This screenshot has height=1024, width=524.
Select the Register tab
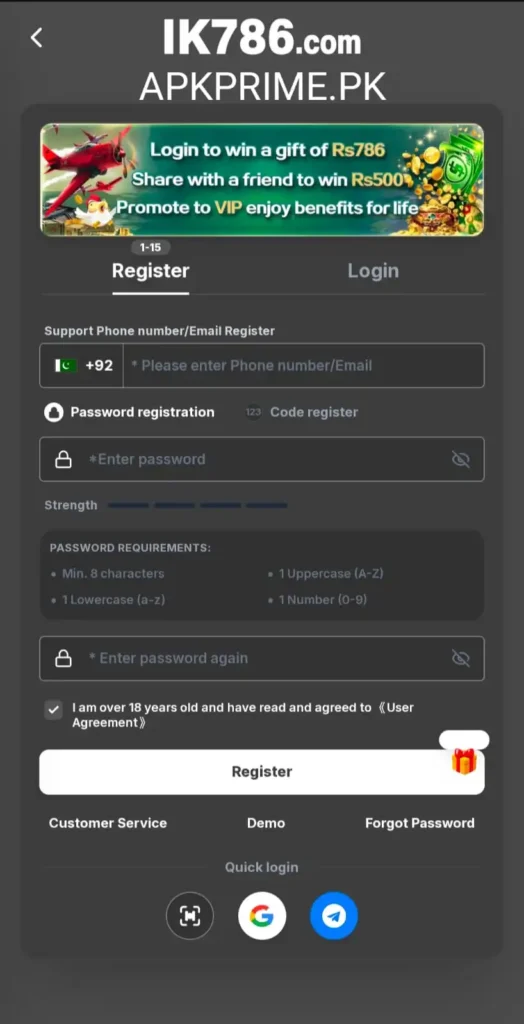coord(151,271)
